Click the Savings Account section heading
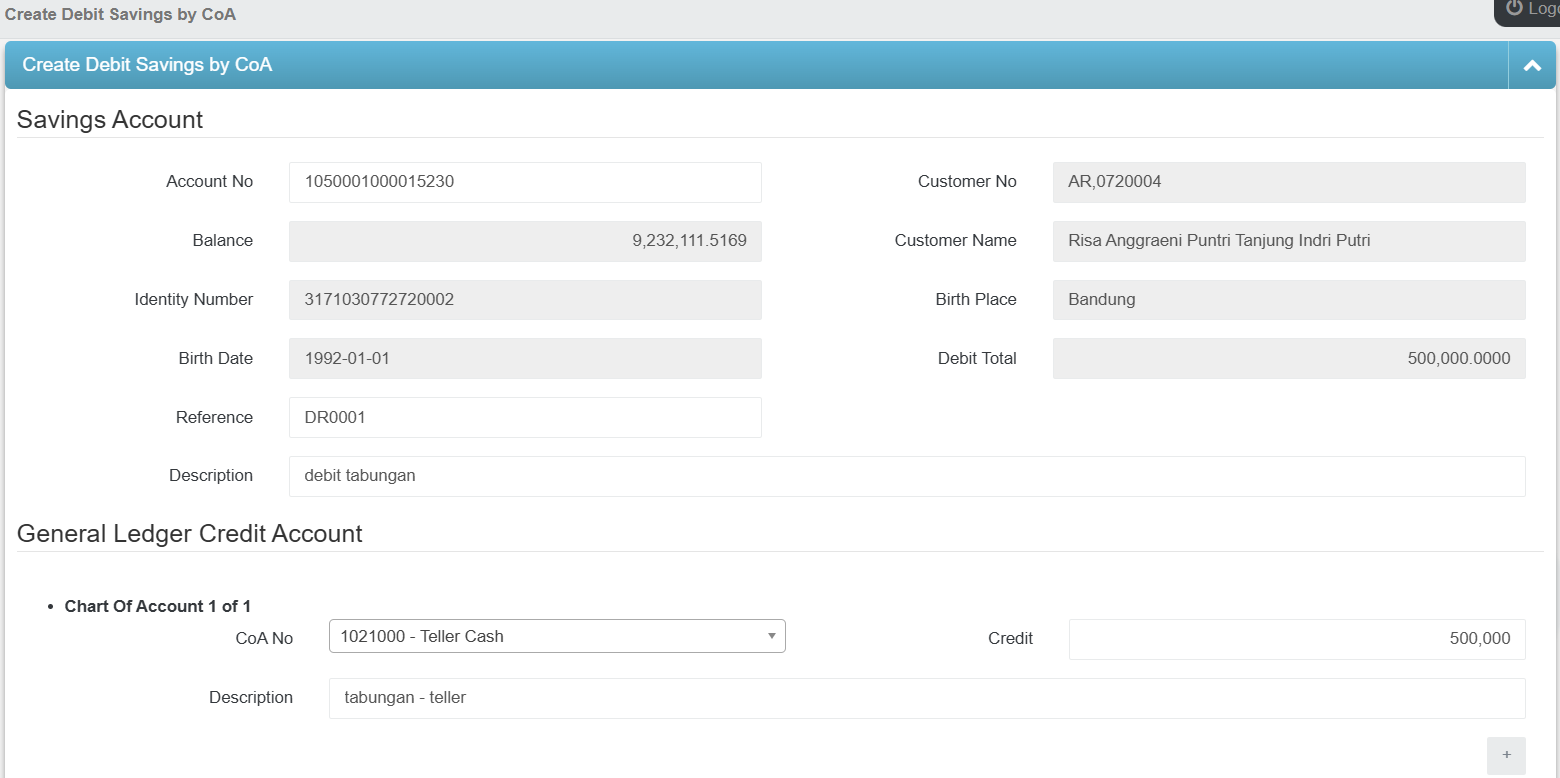1560x778 pixels. [110, 120]
